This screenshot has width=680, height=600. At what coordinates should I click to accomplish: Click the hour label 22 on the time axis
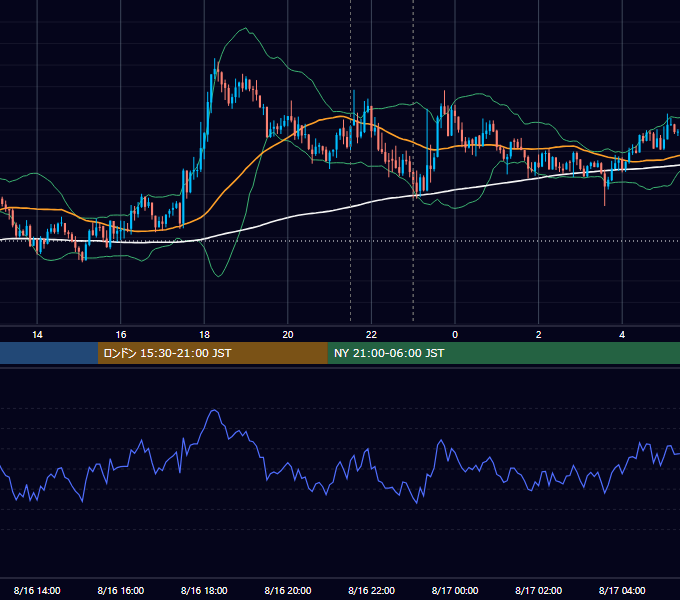[x=371, y=335]
